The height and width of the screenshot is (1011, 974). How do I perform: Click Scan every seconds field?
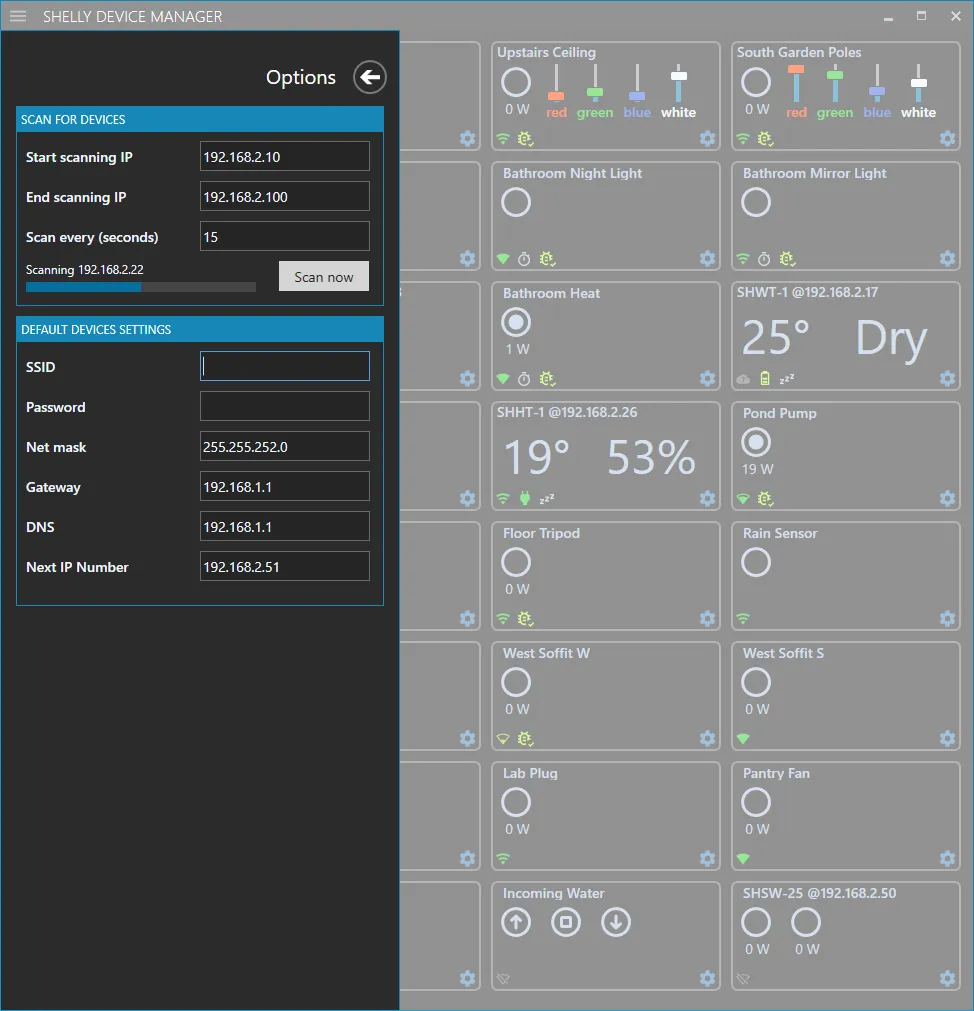click(x=285, y=237)
